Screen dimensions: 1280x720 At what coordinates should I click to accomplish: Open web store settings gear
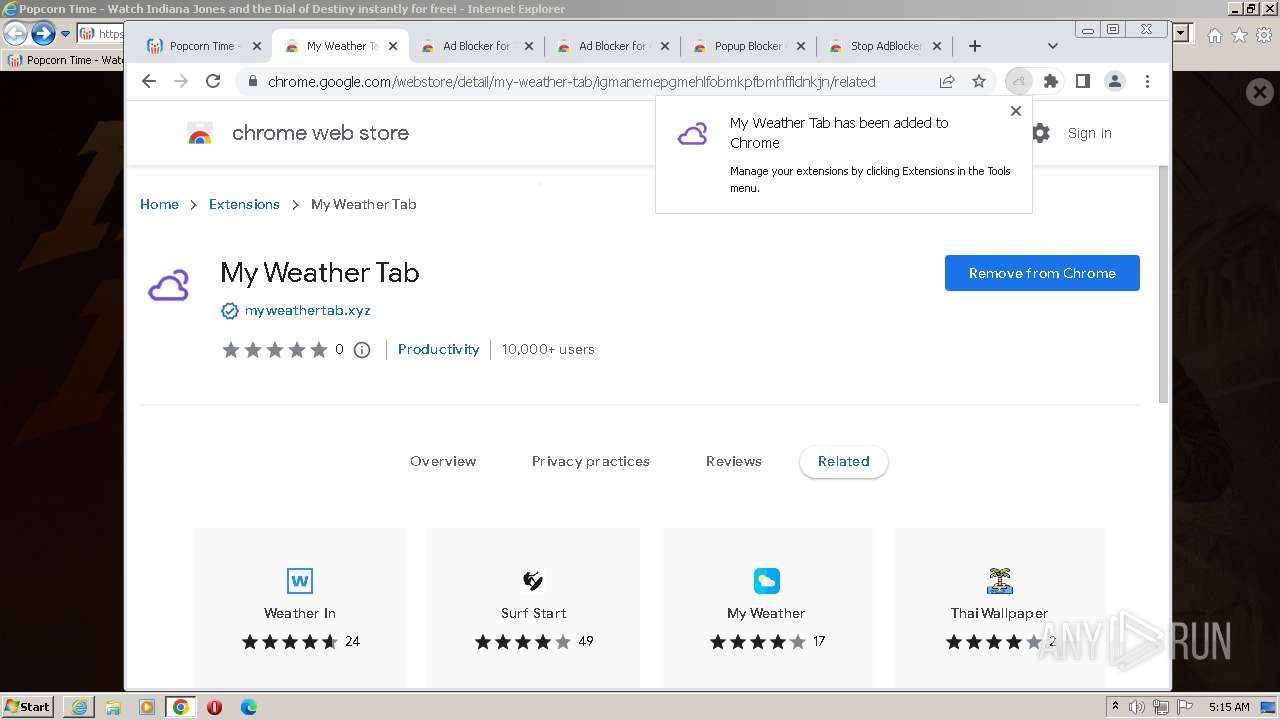pyautogui.click(x=1041, y=133)
